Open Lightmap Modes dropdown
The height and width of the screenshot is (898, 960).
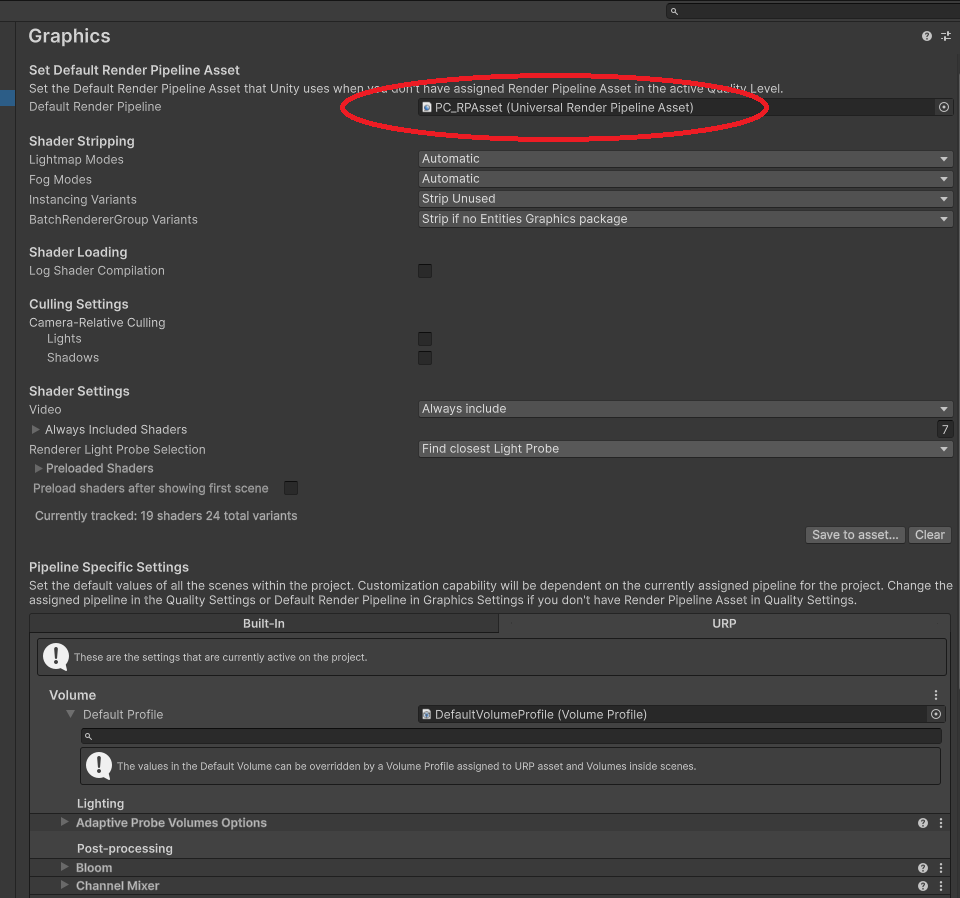tap(684, 159)
